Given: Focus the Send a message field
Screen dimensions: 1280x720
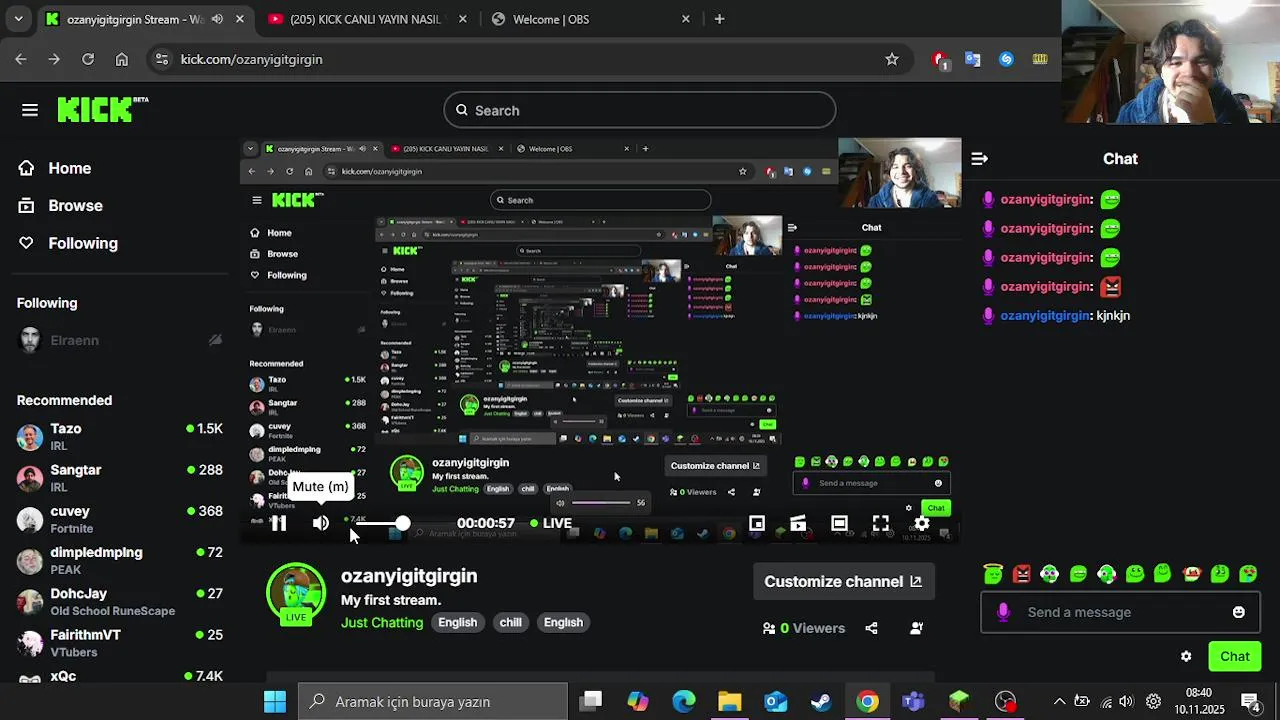Looking at the screenshot, I should [x=1119, y=612].
